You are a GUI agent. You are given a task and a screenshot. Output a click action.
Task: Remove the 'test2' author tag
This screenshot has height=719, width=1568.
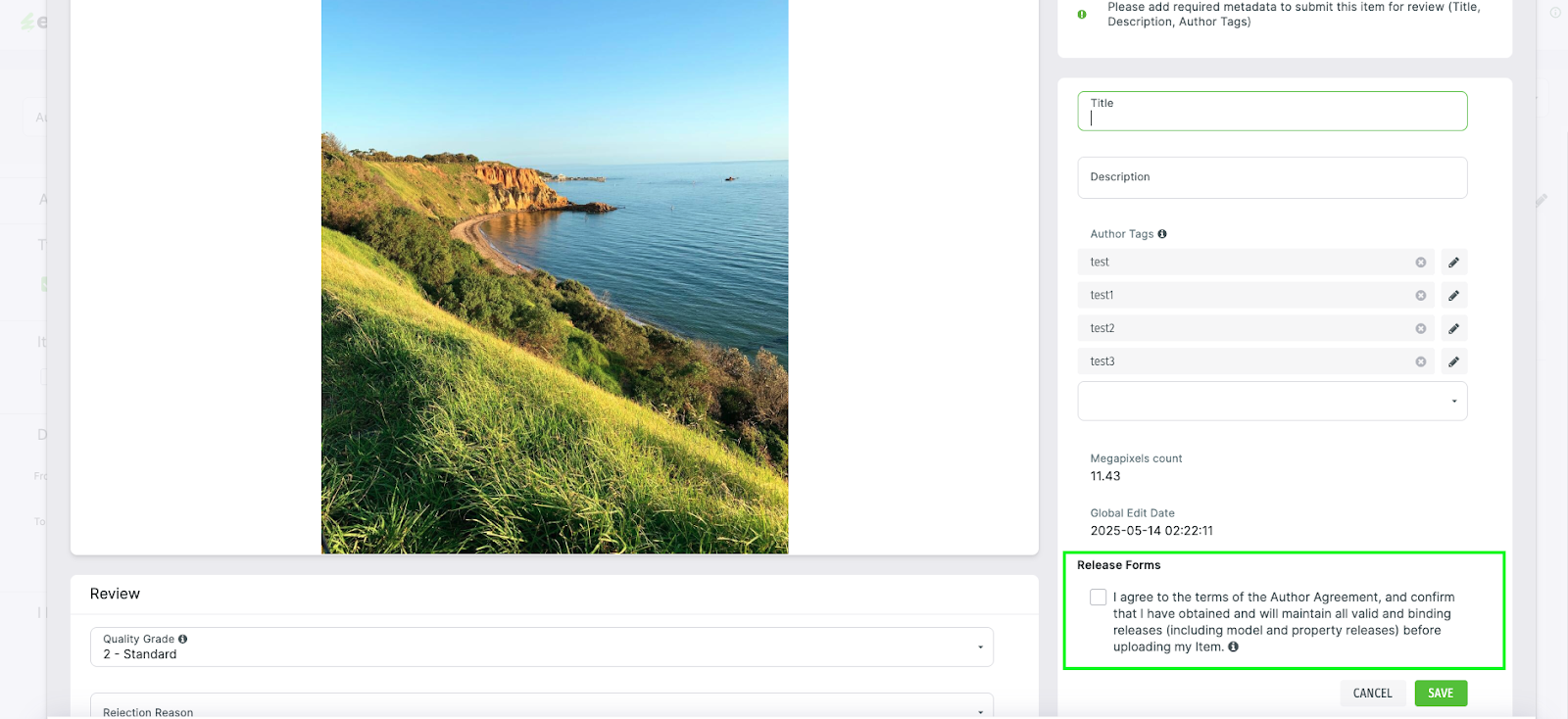tap(1420, 329)
